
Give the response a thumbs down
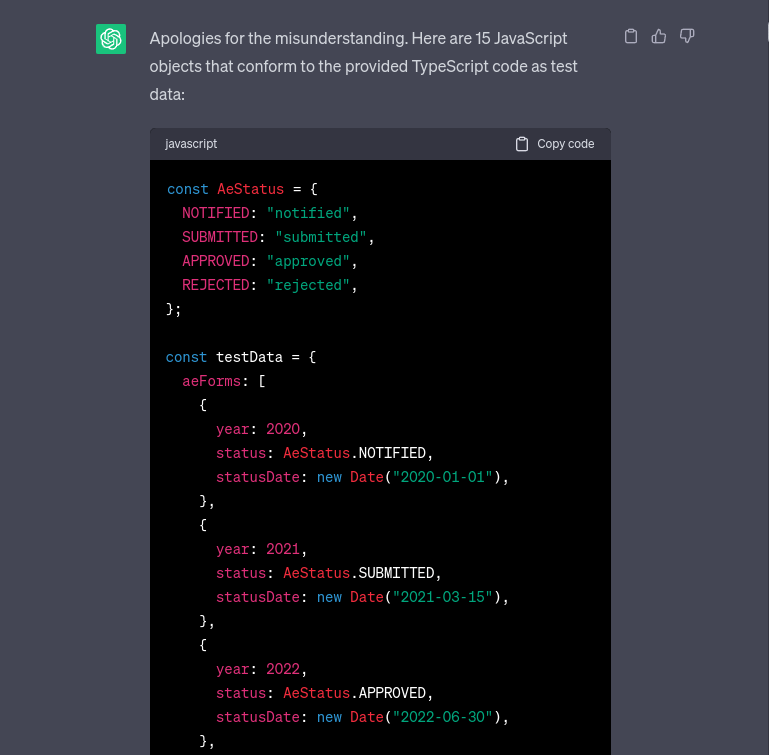click(687, 36)
